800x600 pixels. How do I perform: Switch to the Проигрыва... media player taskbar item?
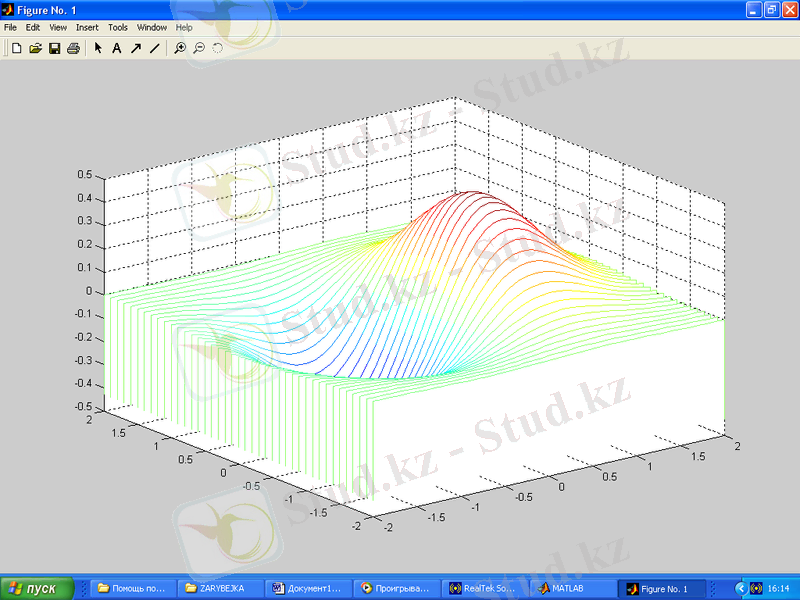point(397,589)
